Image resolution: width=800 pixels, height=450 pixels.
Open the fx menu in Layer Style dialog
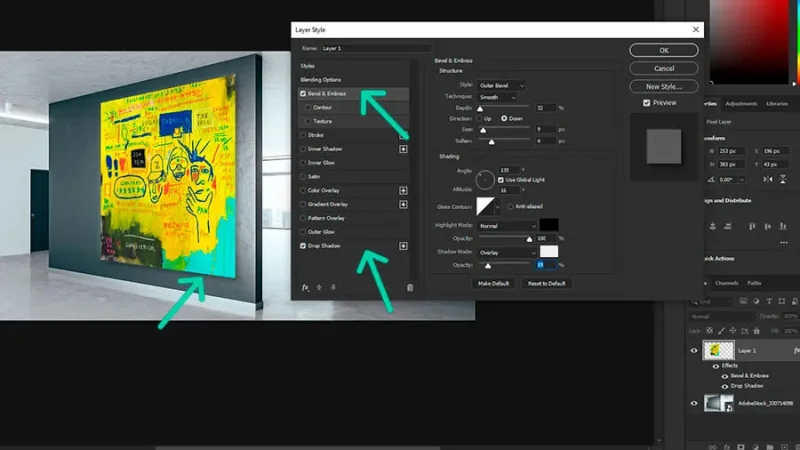click(x=305, y=288)
